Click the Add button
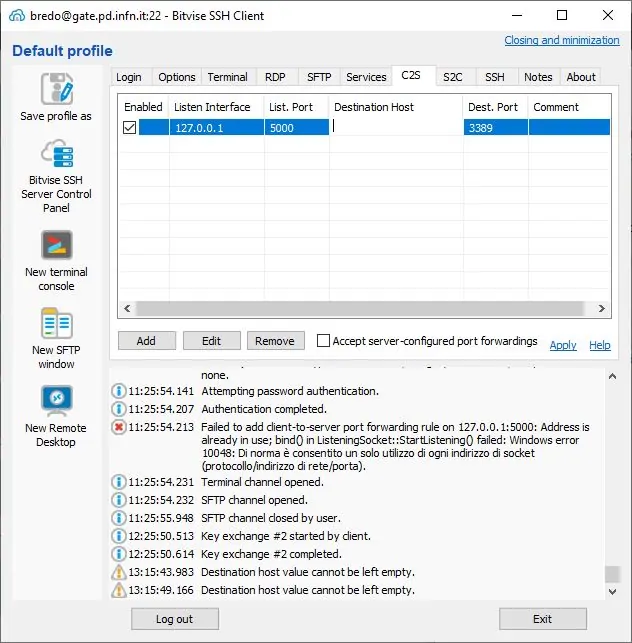The image size is (632, 643). (x=146, y=341)
